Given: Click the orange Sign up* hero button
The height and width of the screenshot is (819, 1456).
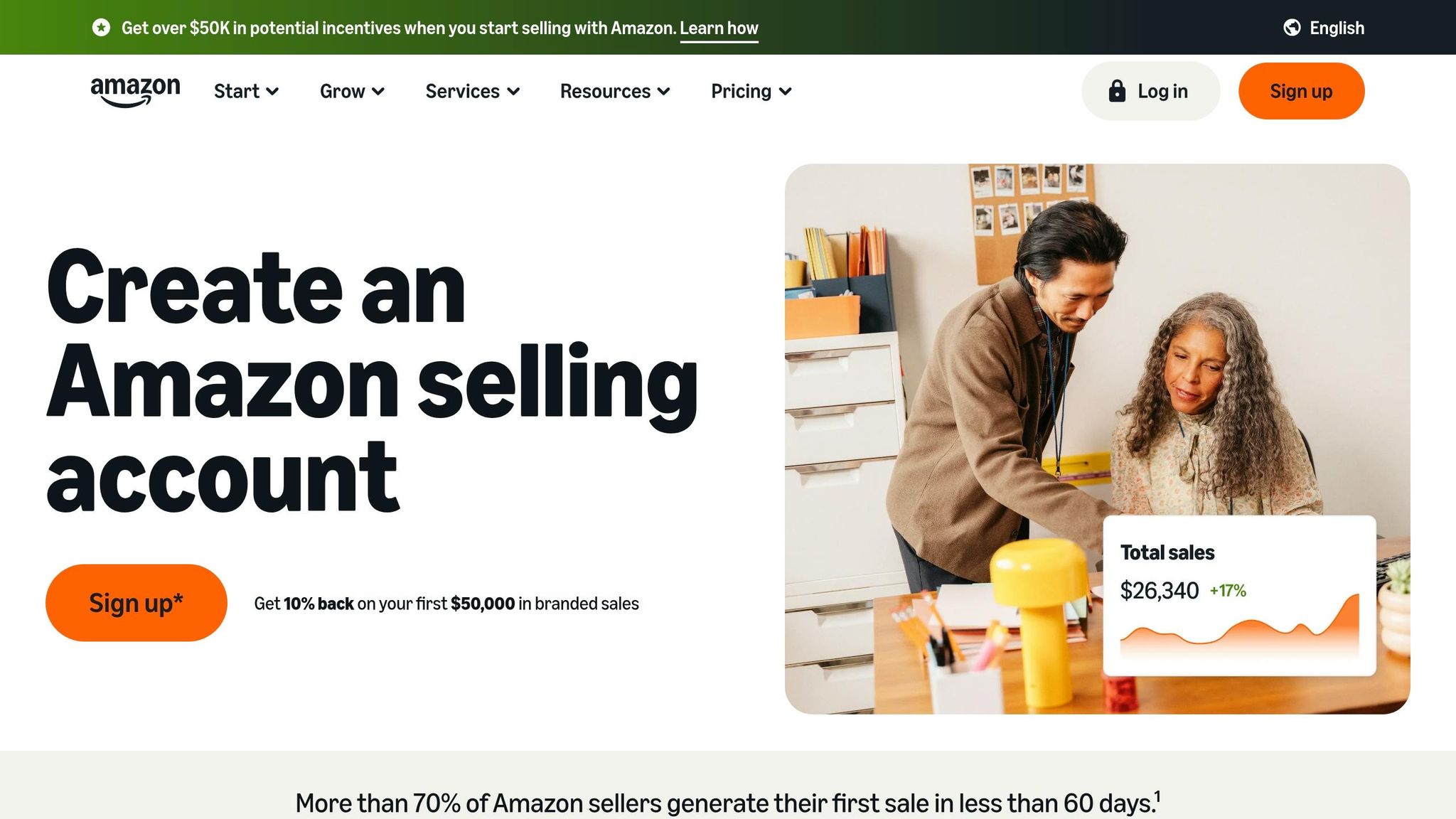Looking at the screenshot, I should [x=136, y=601].
